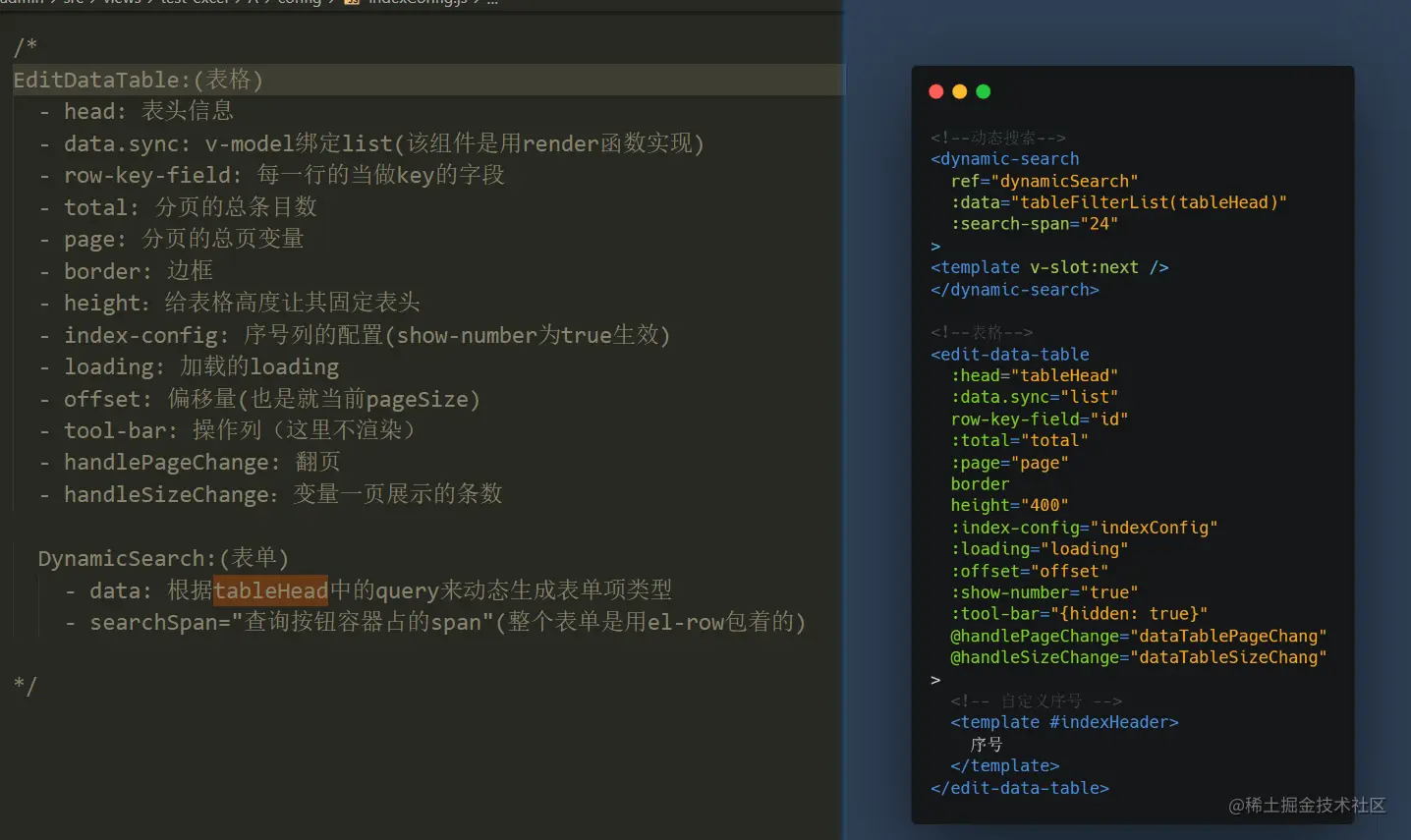
Task: Click the 'DynamicSearch:(表单)' heading line
Action: click(x=164, y=558)
